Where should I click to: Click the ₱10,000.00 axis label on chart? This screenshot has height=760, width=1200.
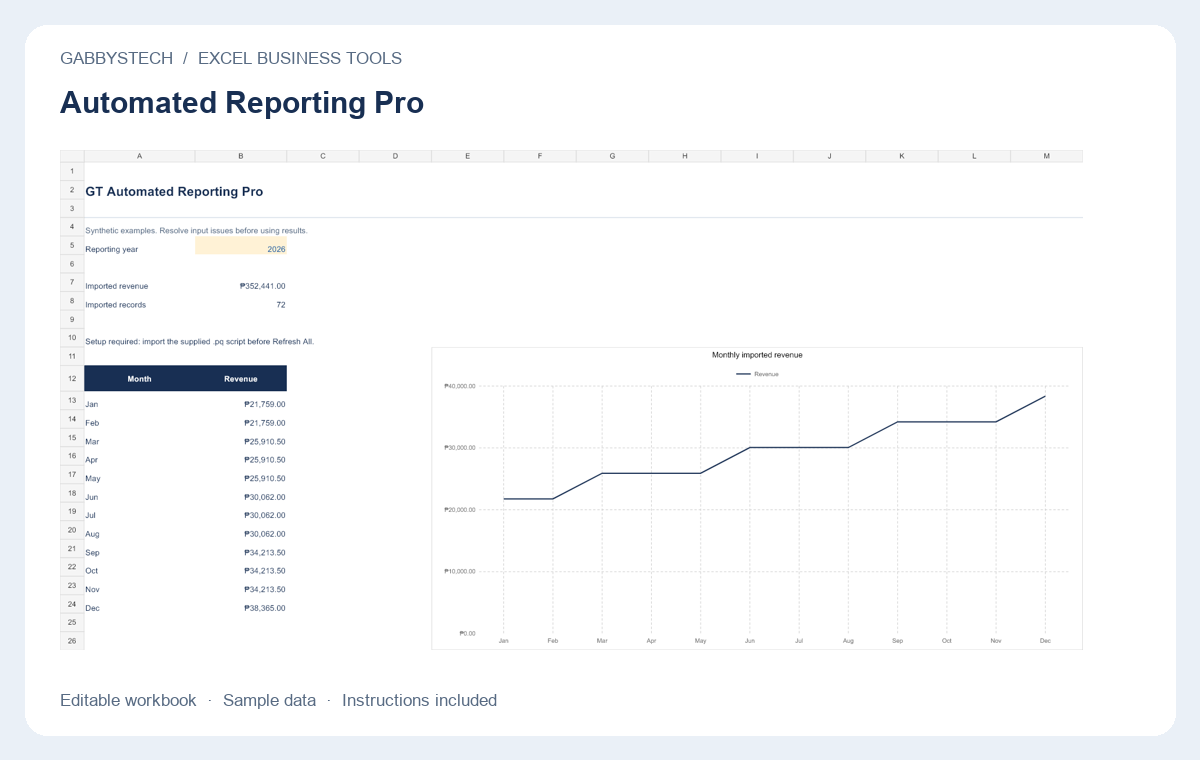pyautogui.click(x=459, y=572)
